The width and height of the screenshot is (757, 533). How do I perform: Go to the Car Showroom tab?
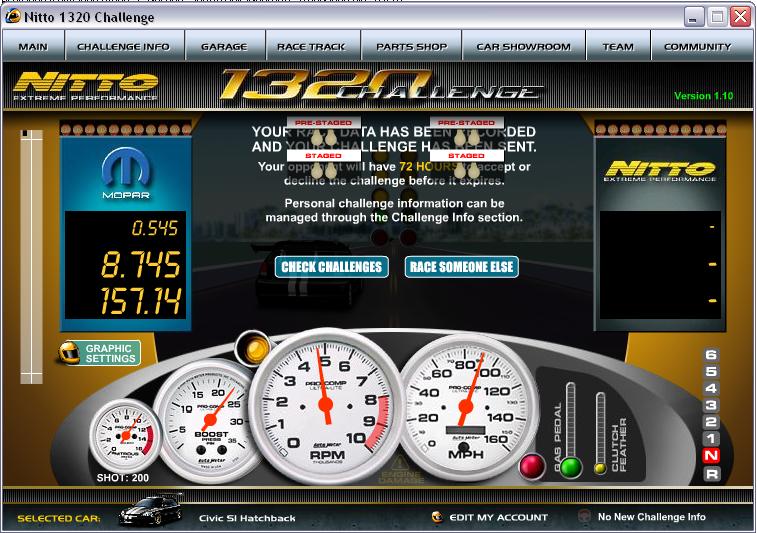[523, 46]
